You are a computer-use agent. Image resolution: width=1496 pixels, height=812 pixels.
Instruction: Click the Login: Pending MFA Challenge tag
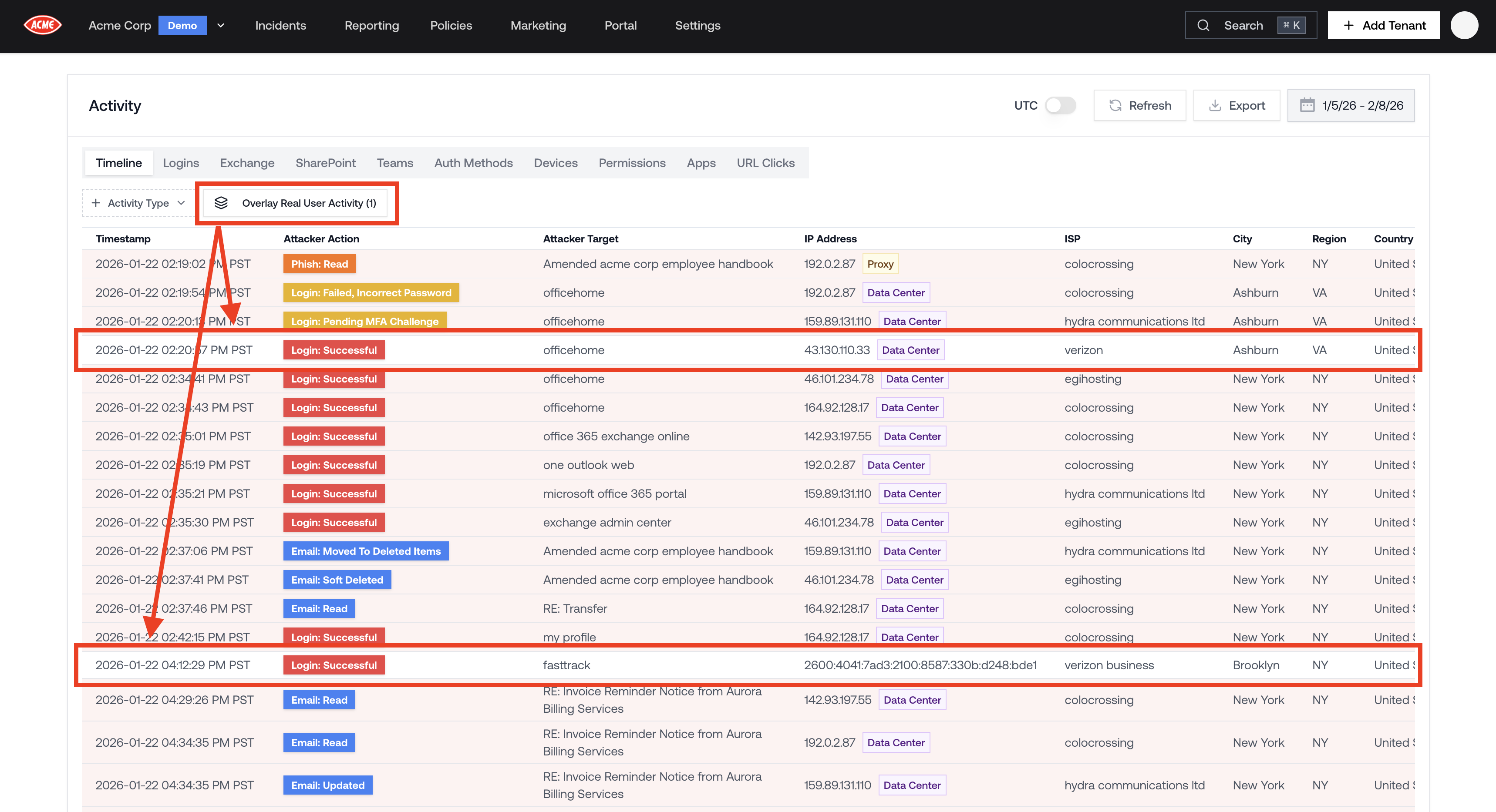(365, 321)
